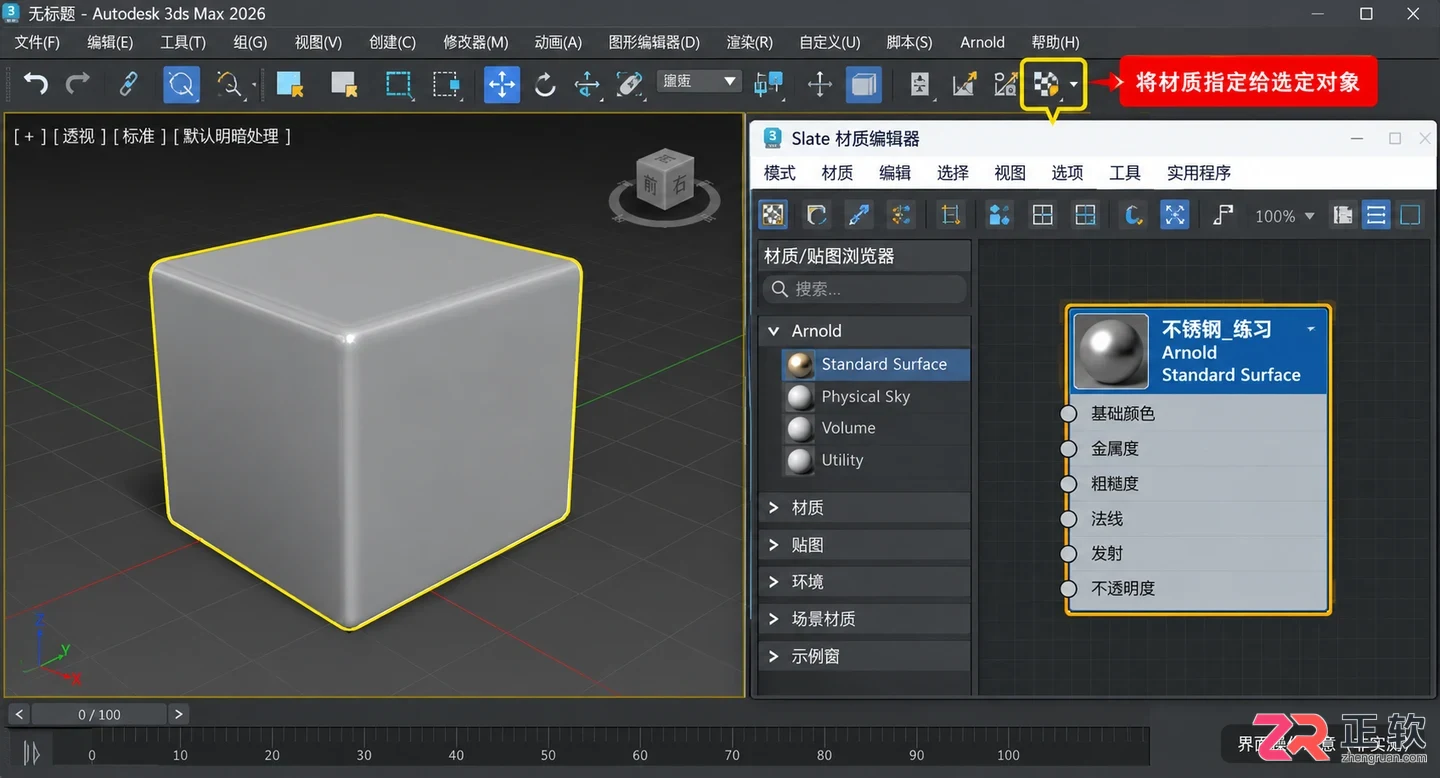1440x778 pixels.
Task: Click the [标准] viewport label
Action: tap(140, 136)
